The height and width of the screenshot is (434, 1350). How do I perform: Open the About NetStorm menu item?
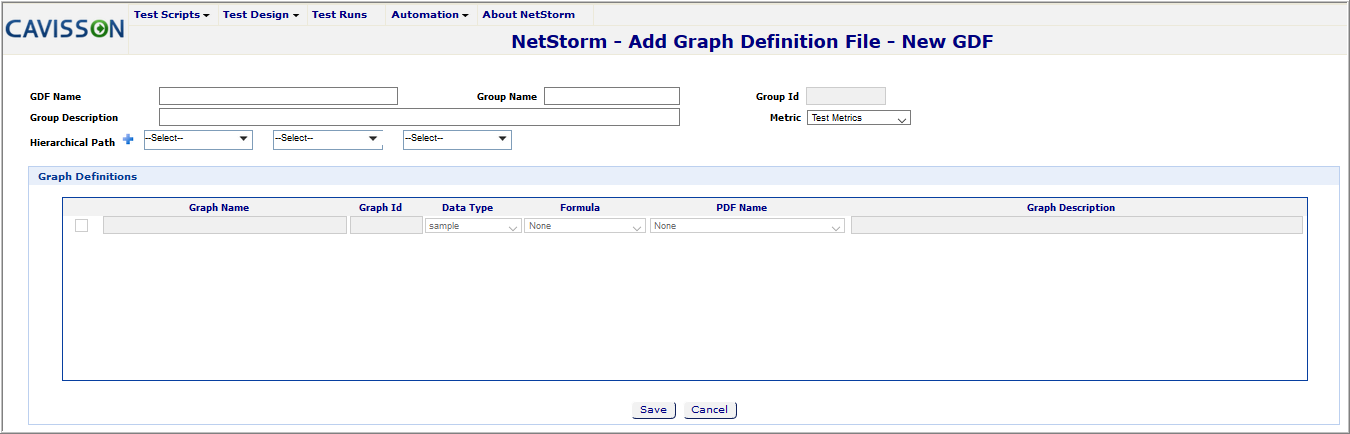528,15
